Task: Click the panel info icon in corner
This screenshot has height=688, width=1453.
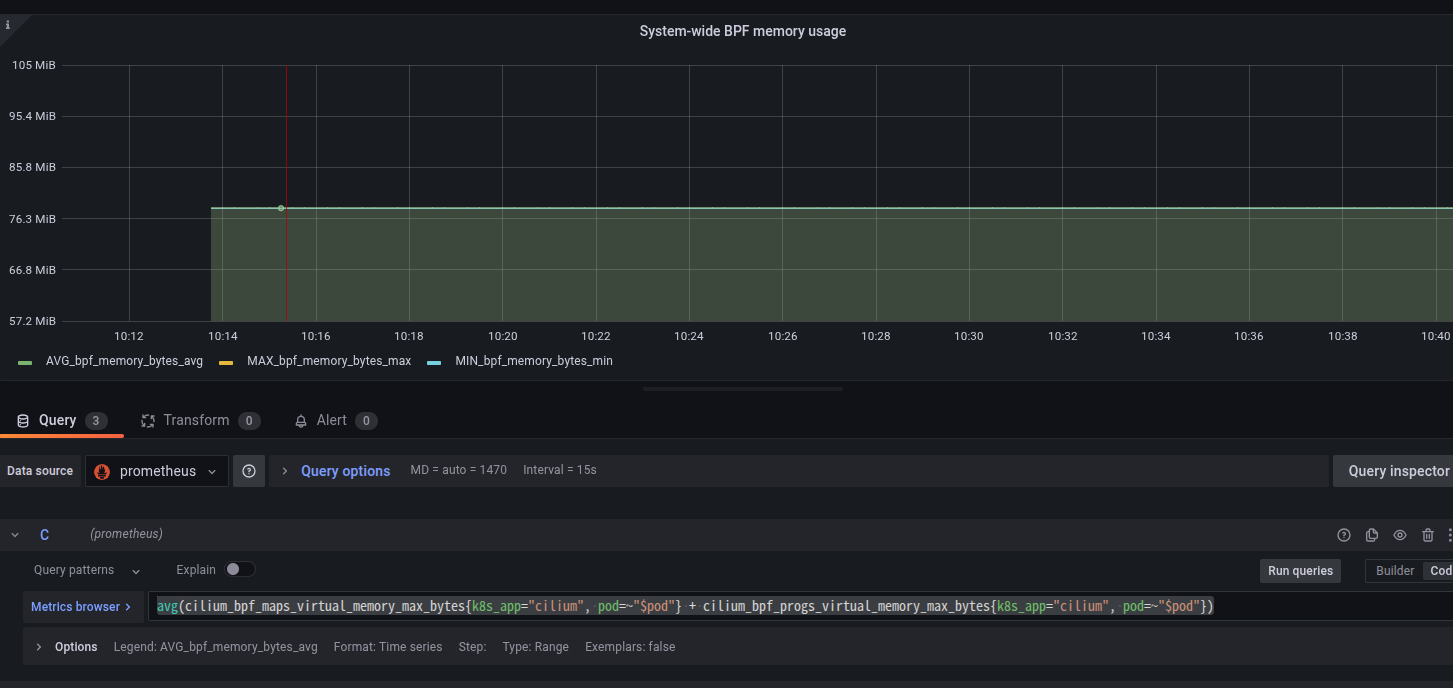Action: click(8, 25)
